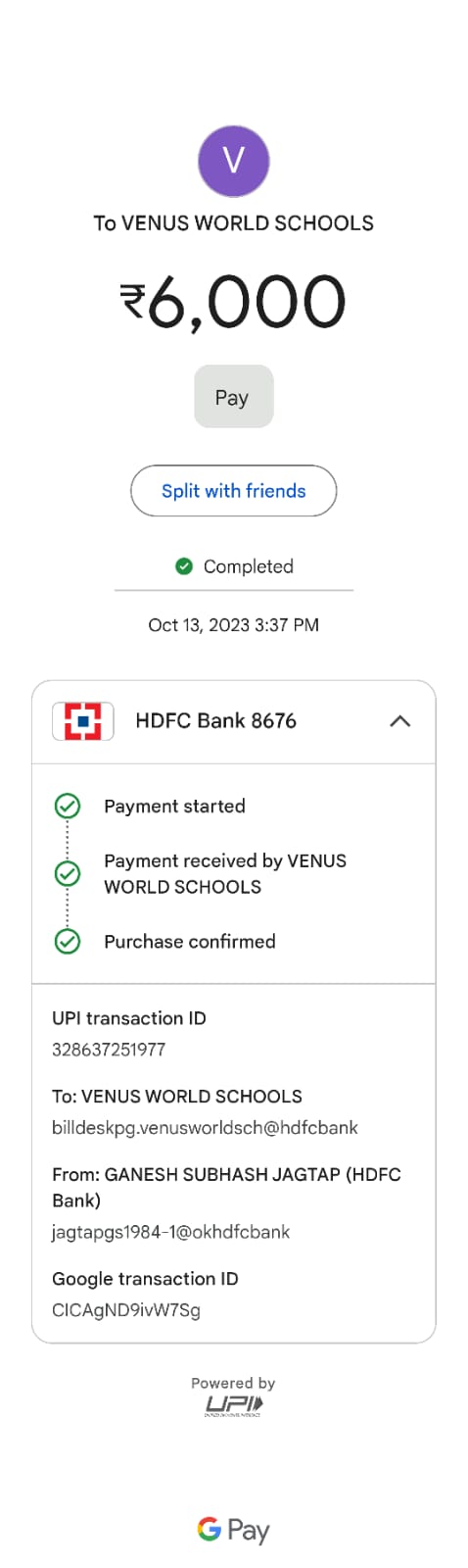Click the green Completed checkmark icon
This screenshot has width=468, height=1568.
tap(183, 565)
